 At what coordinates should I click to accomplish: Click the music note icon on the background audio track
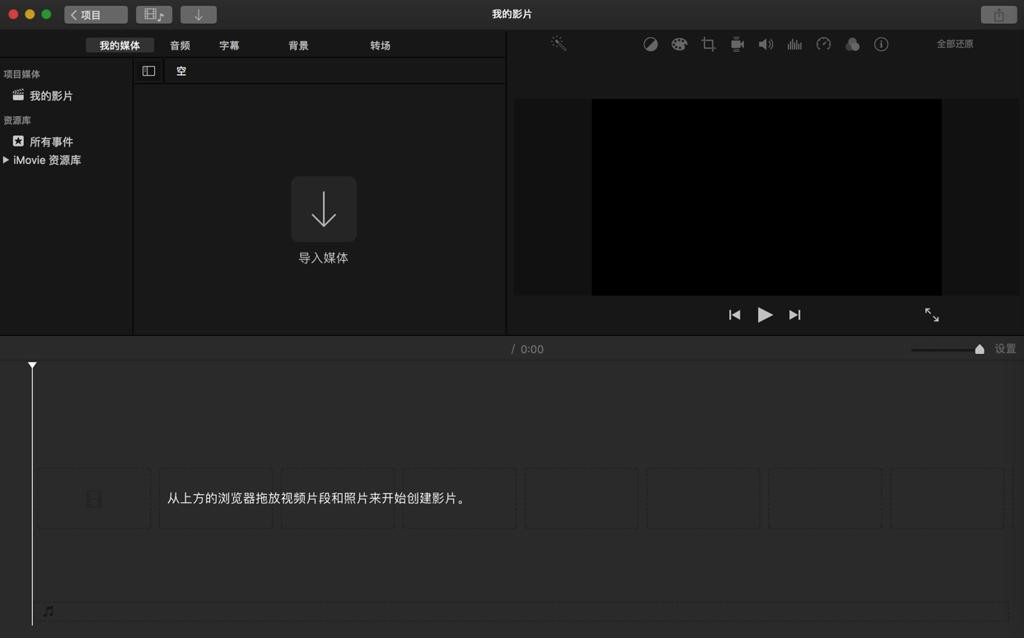[x=48, y=611]
